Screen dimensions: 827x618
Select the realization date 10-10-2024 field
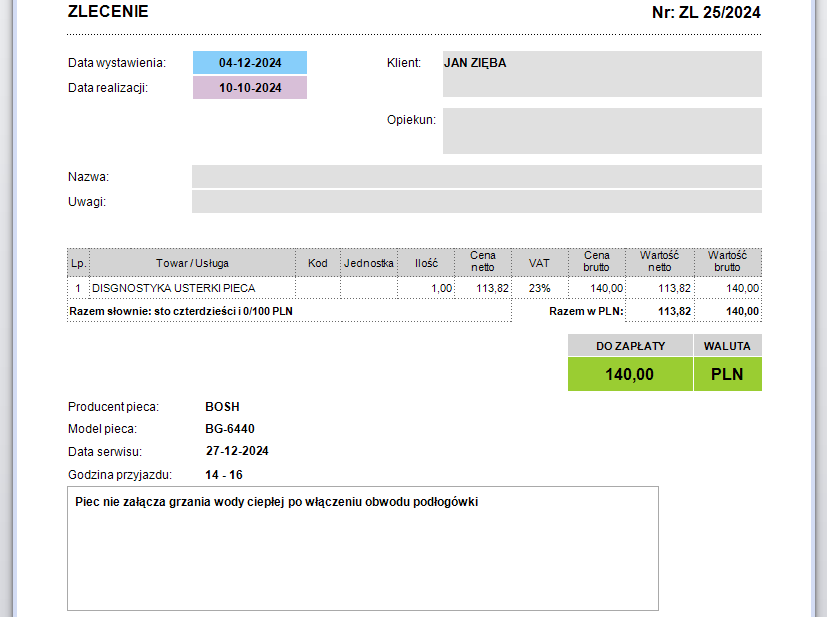pyautogui.click(x=250, y=88)
